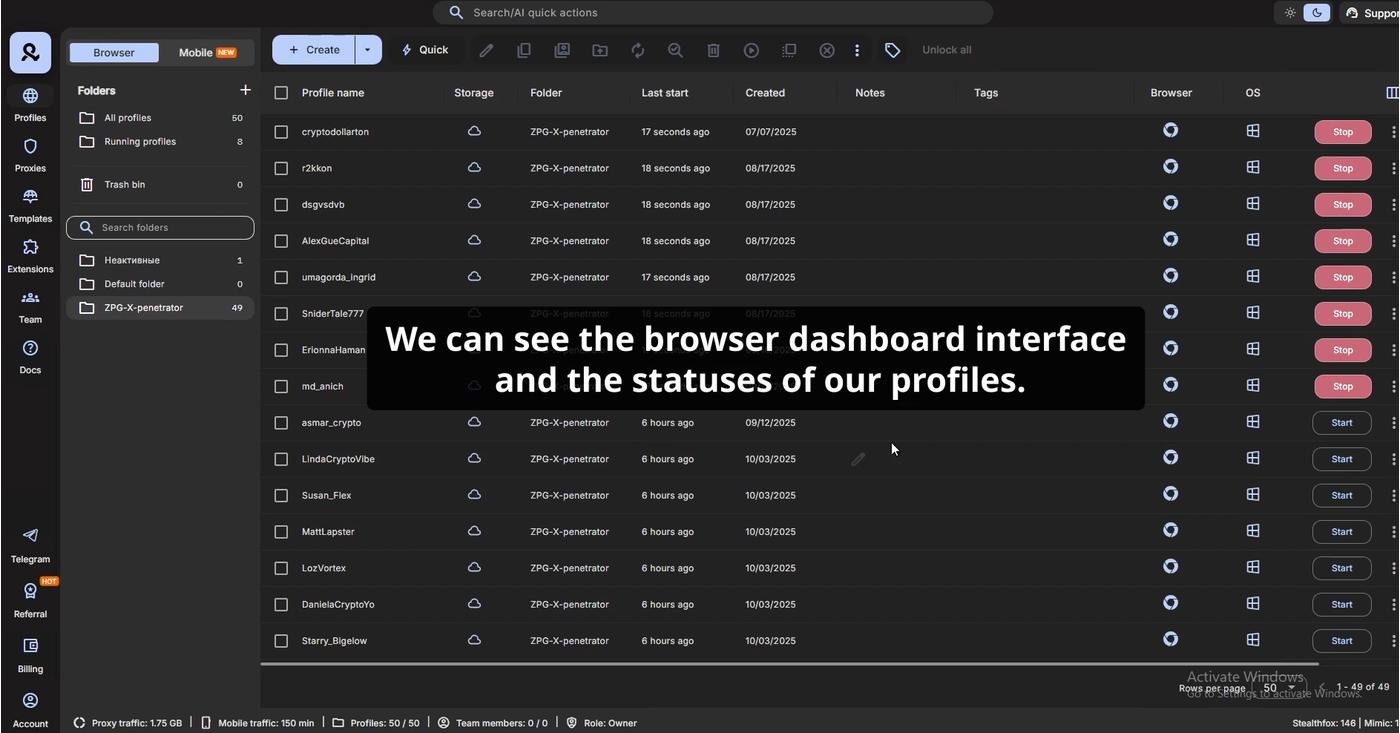This screenshot has height=733, width=1400.
Task: Switch to the Mobile tab
Action: pos(206,53)
